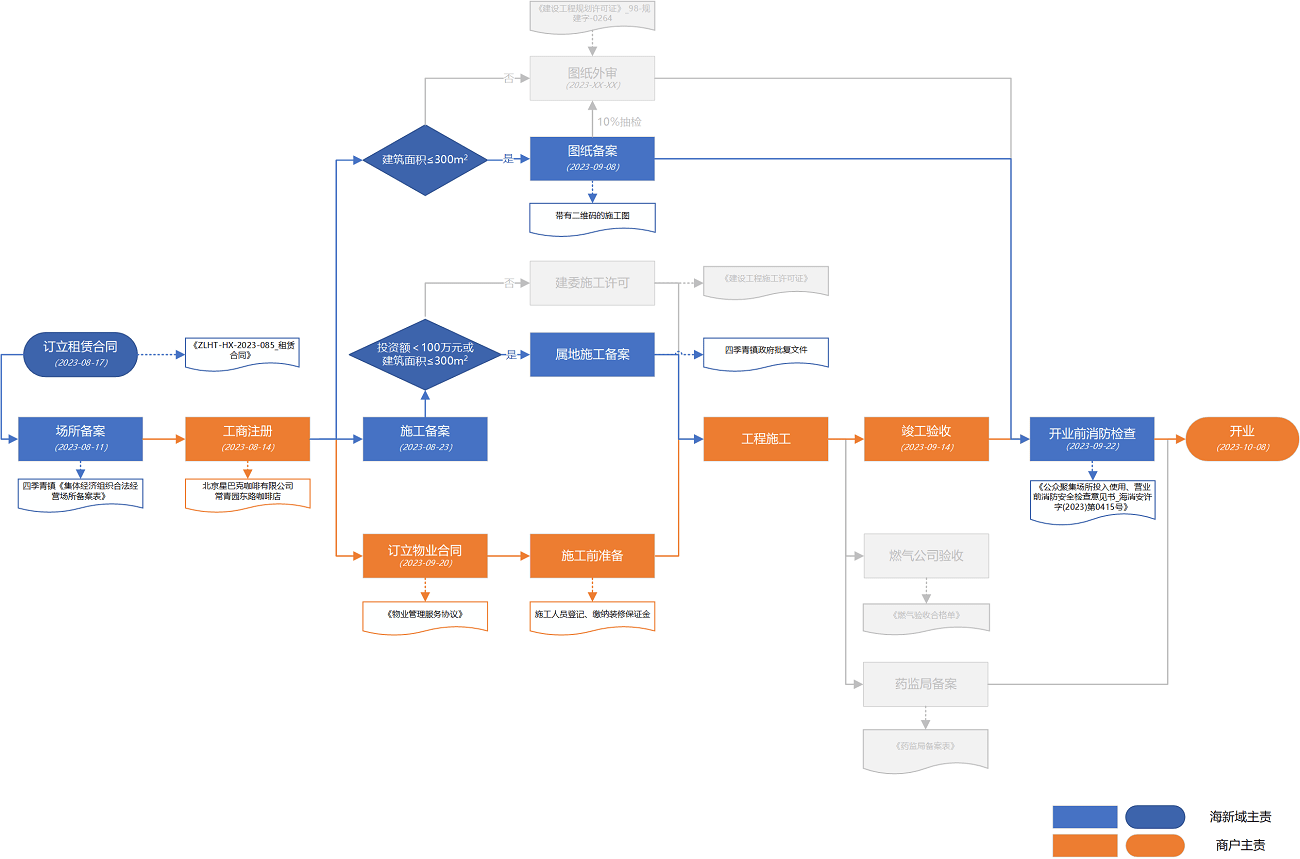Viewport: 1300px width, 859px height.
Task: Select the blue 属地施工备案 box
Action: pyautogui.click(x=592, y=354)
